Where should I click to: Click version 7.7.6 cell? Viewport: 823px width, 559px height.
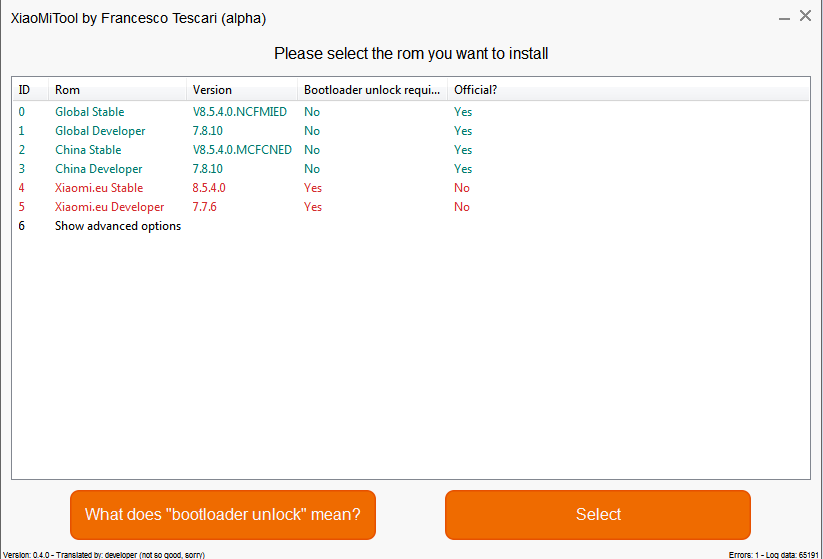click(204, 207)
